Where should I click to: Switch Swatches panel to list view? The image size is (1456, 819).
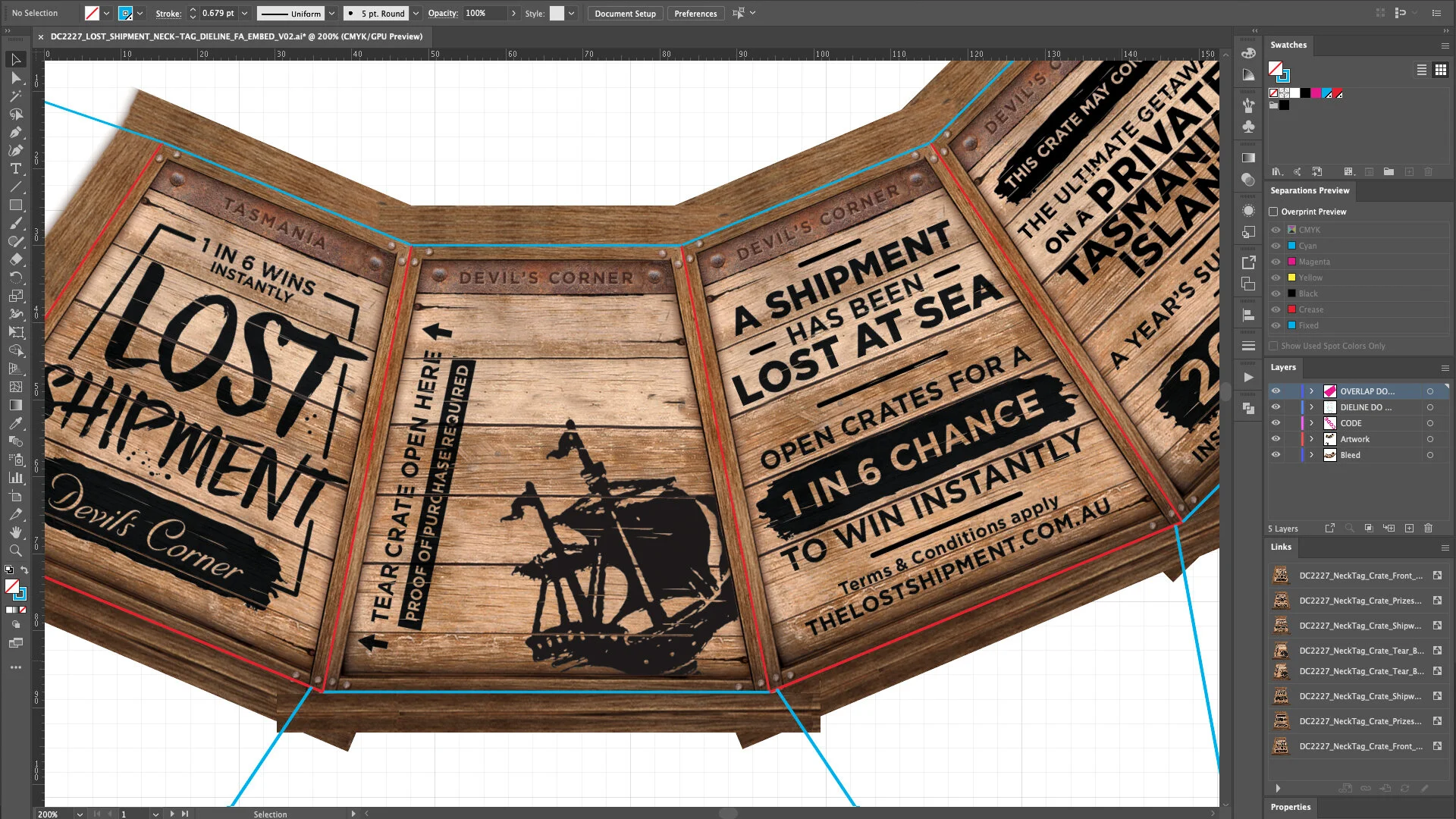[1422, 70]
